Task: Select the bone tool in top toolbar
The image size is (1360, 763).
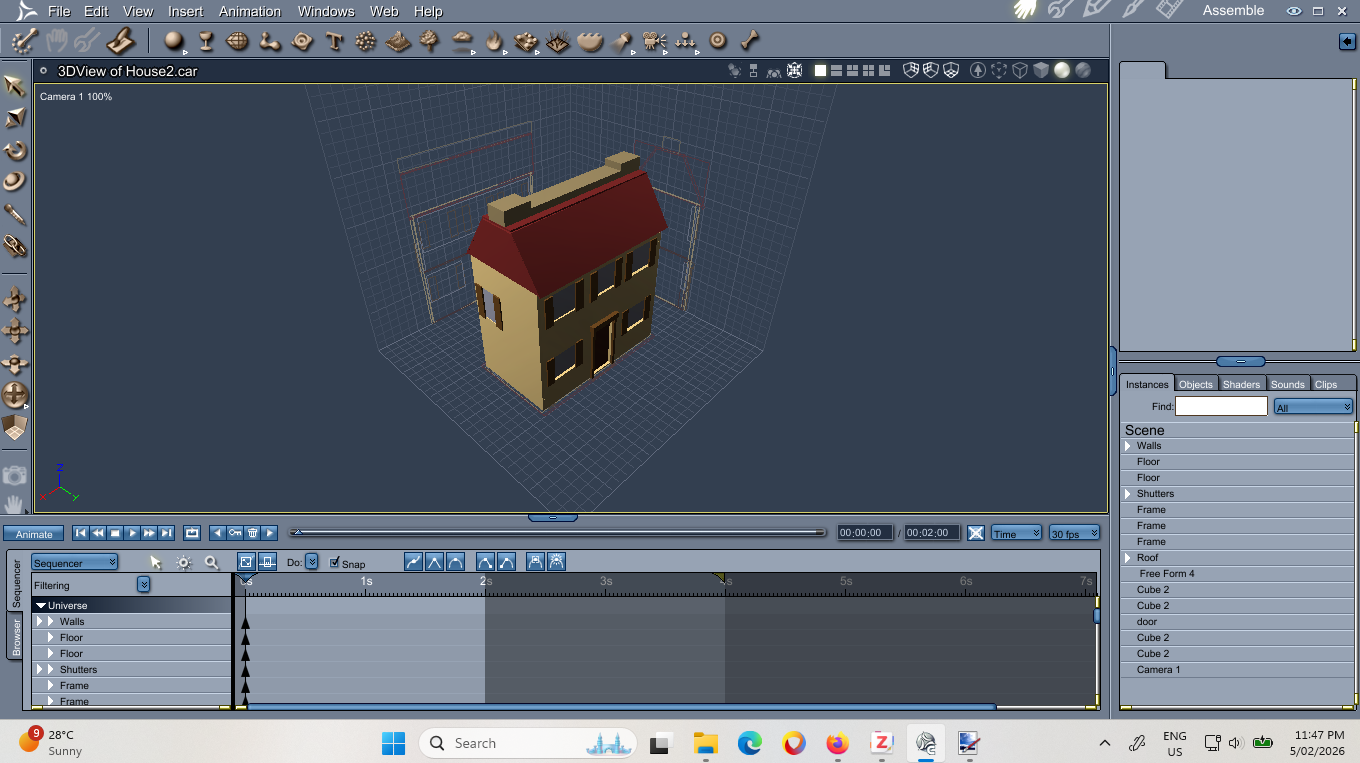Action: tap(749, 41)
